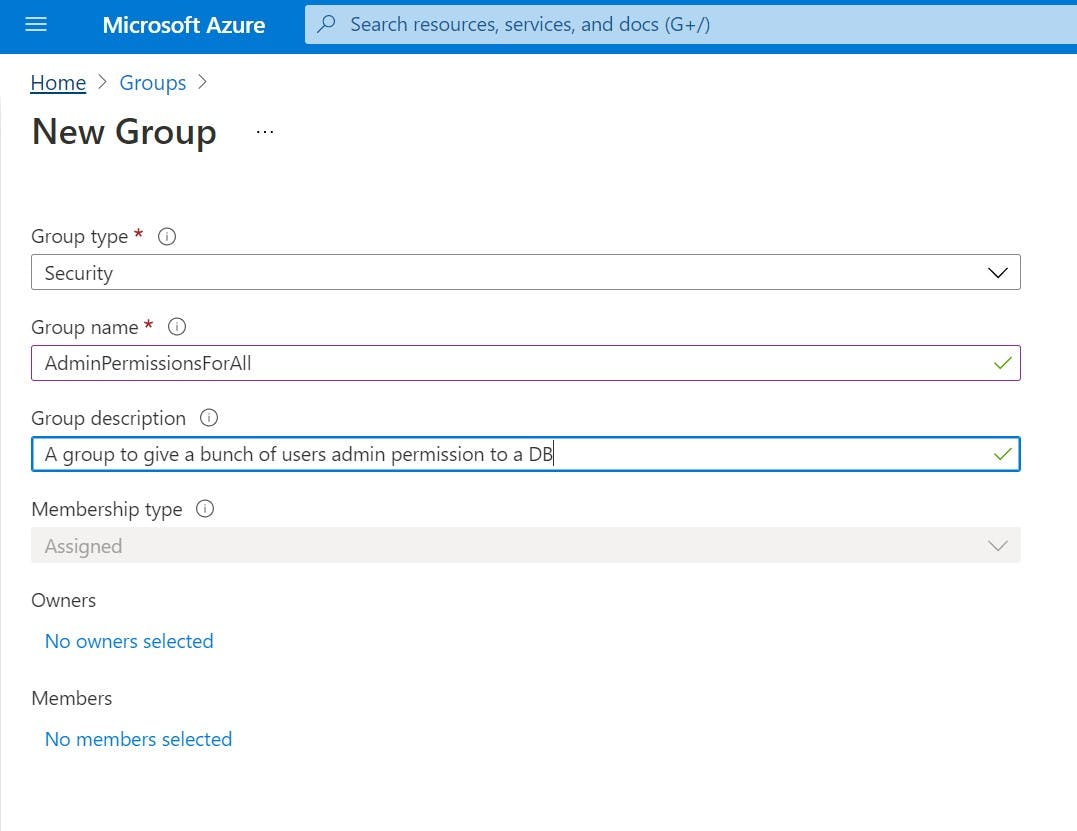Click the green checkmark in Group description
The width and height of the screenshot is (1077, 831).
pyautogui.click(x=1002, y=455)
